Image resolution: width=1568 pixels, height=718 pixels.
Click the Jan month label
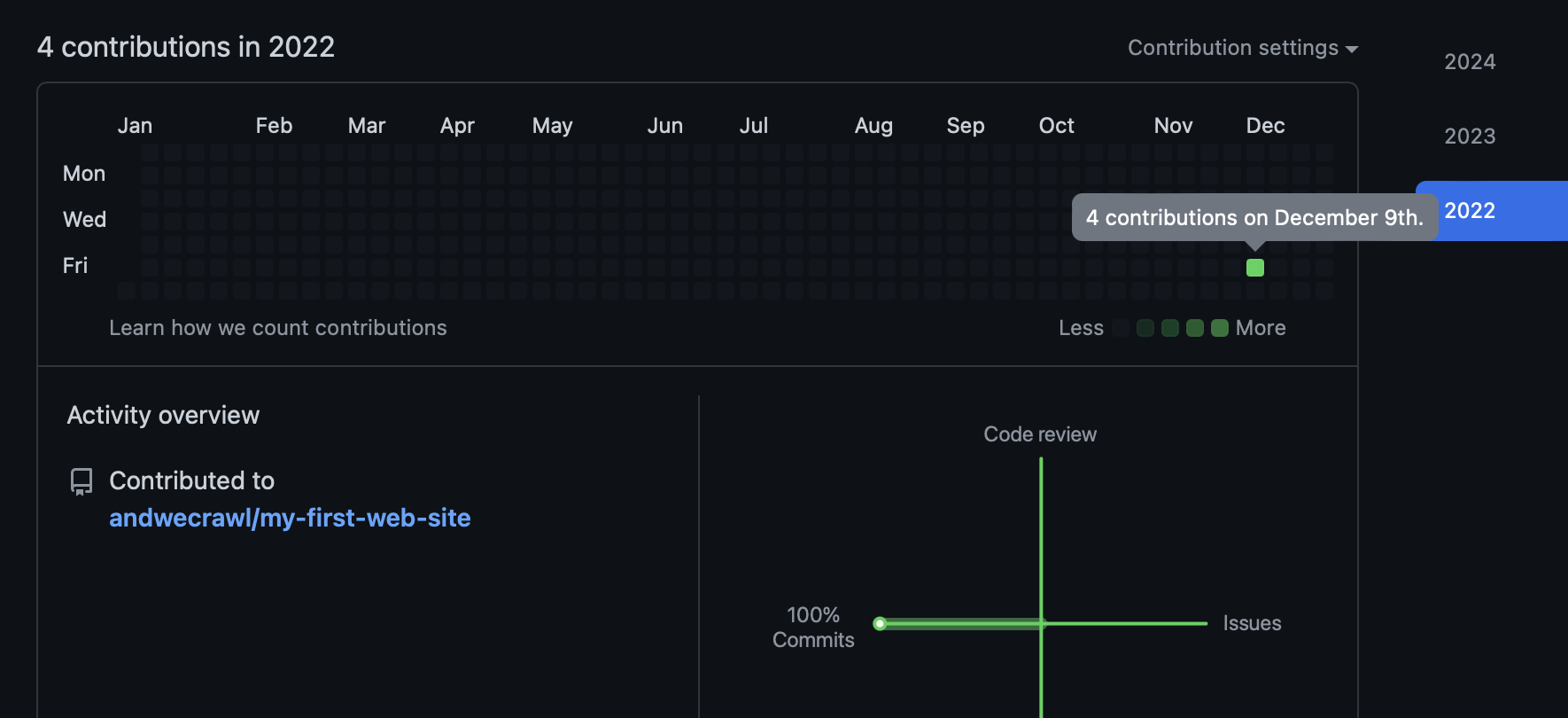tap(135, 126)
